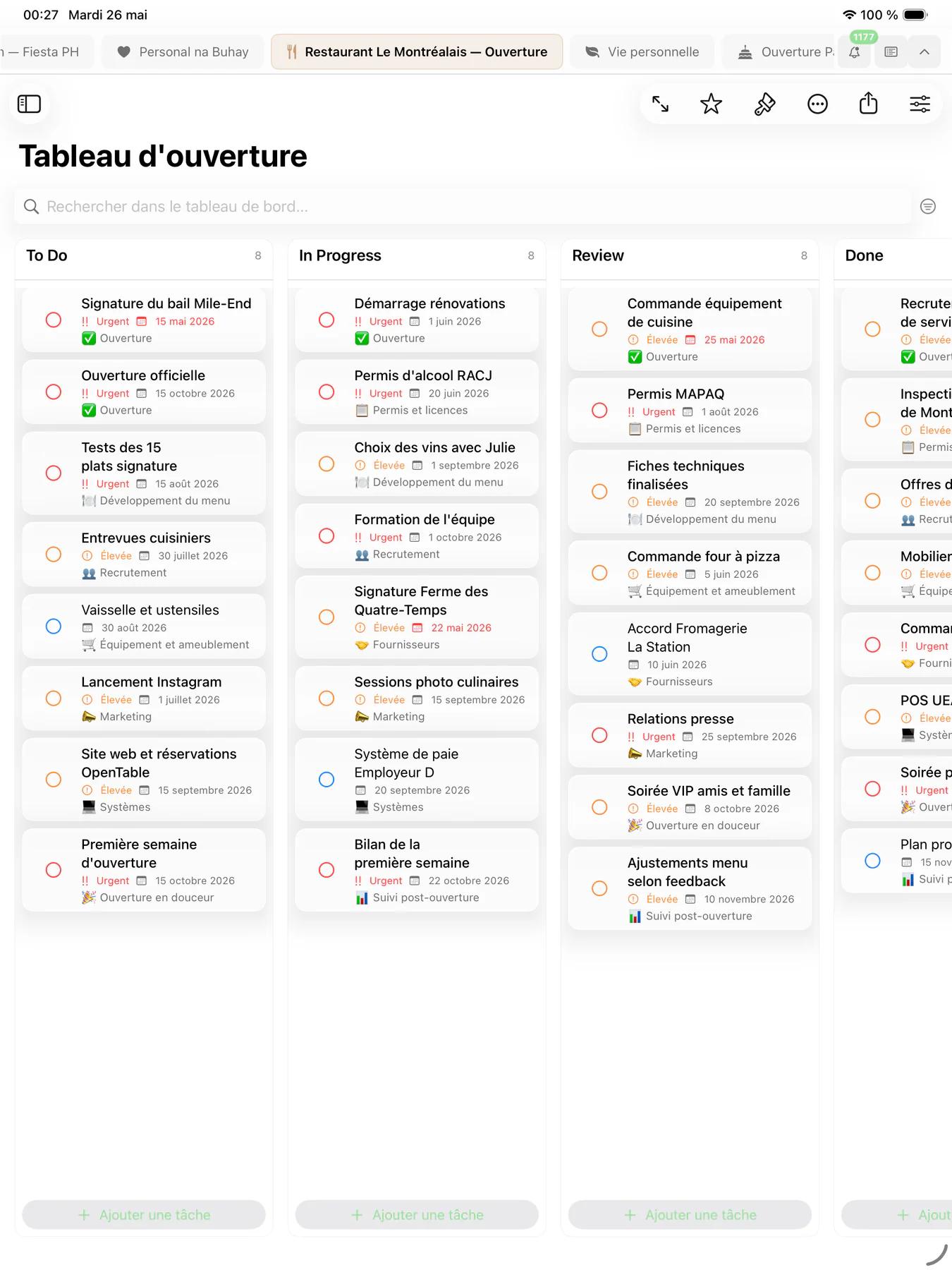952x1270 pixels.
Task: Click the Permis et licences tag on Permis MAPAQ
Action: click(693, 429)
